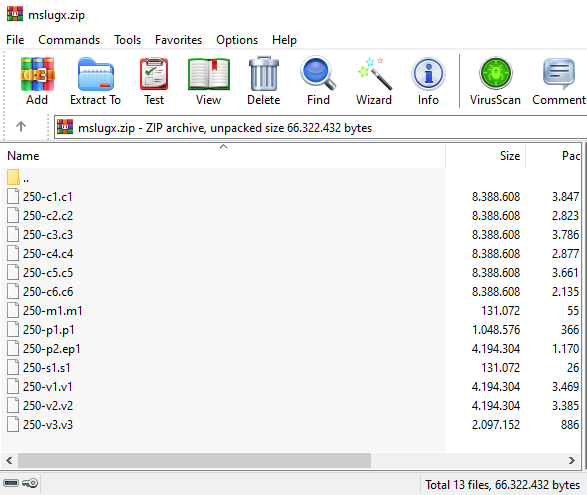
Task: Open the Comment tool
Action: point(559,80)
